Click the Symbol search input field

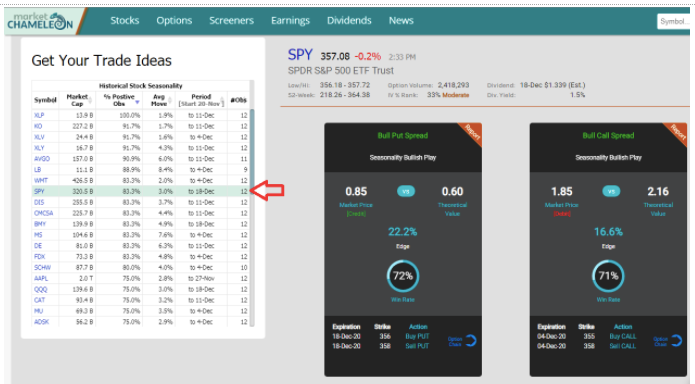tap(674, 21)
